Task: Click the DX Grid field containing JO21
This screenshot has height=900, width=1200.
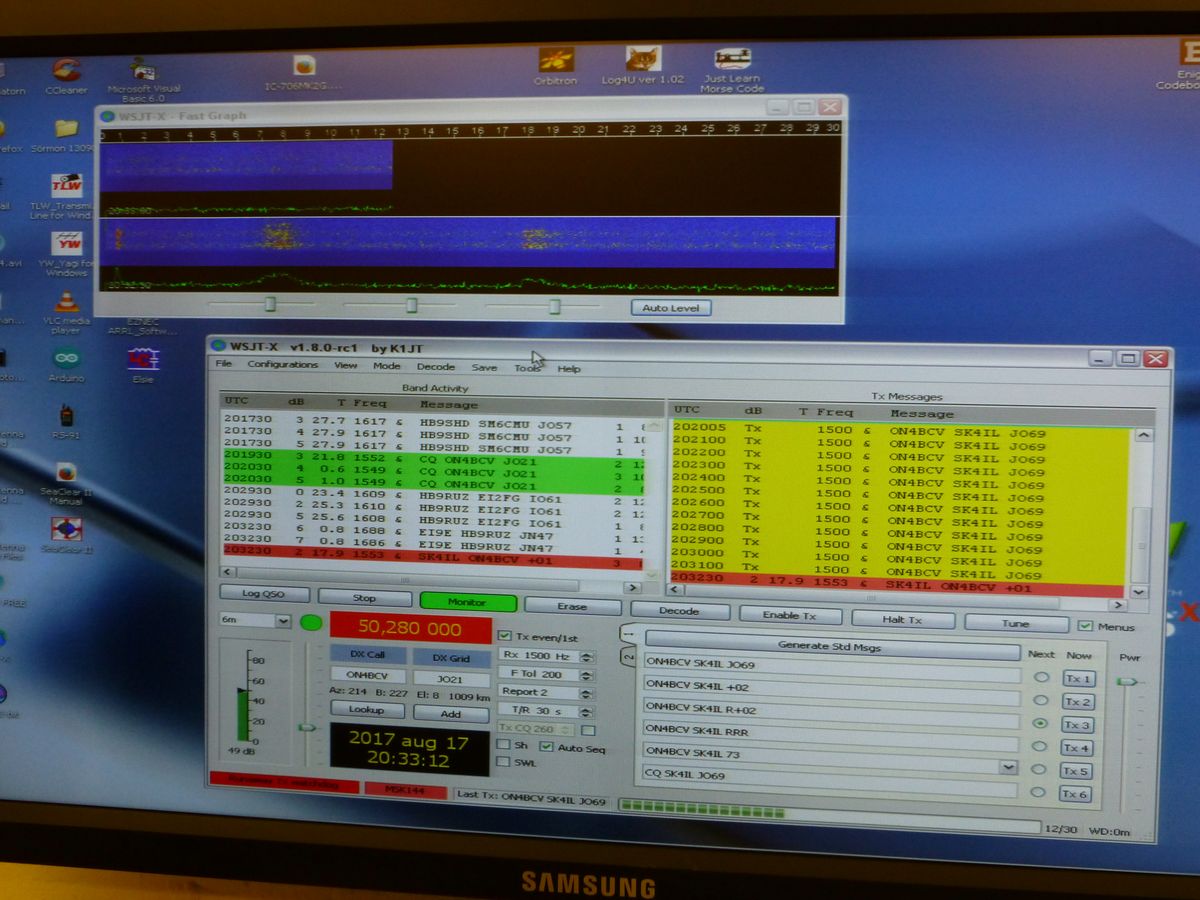Action: point(451,679)
